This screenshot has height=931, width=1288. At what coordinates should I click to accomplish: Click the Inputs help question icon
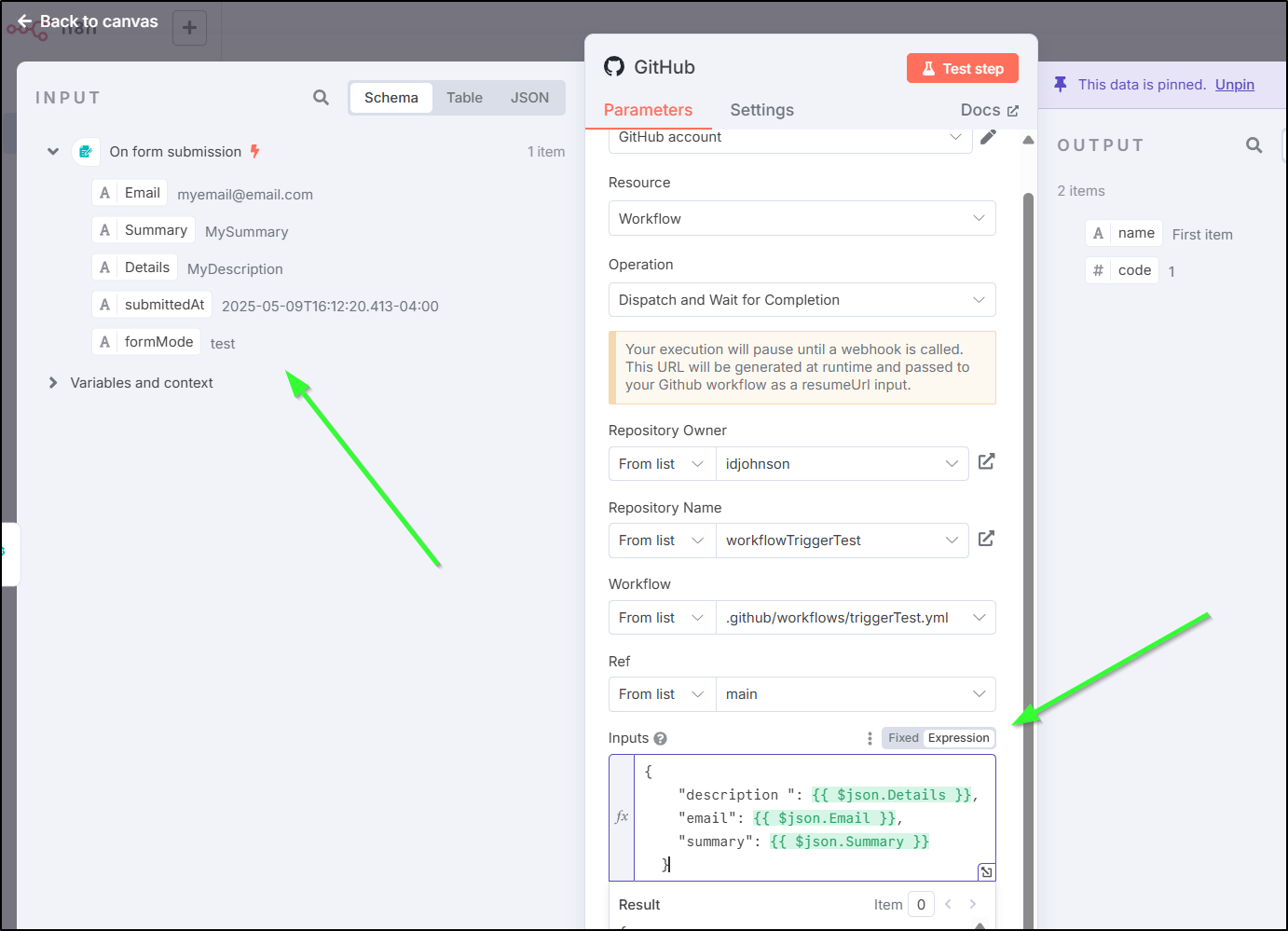click(x=660, y=738)
